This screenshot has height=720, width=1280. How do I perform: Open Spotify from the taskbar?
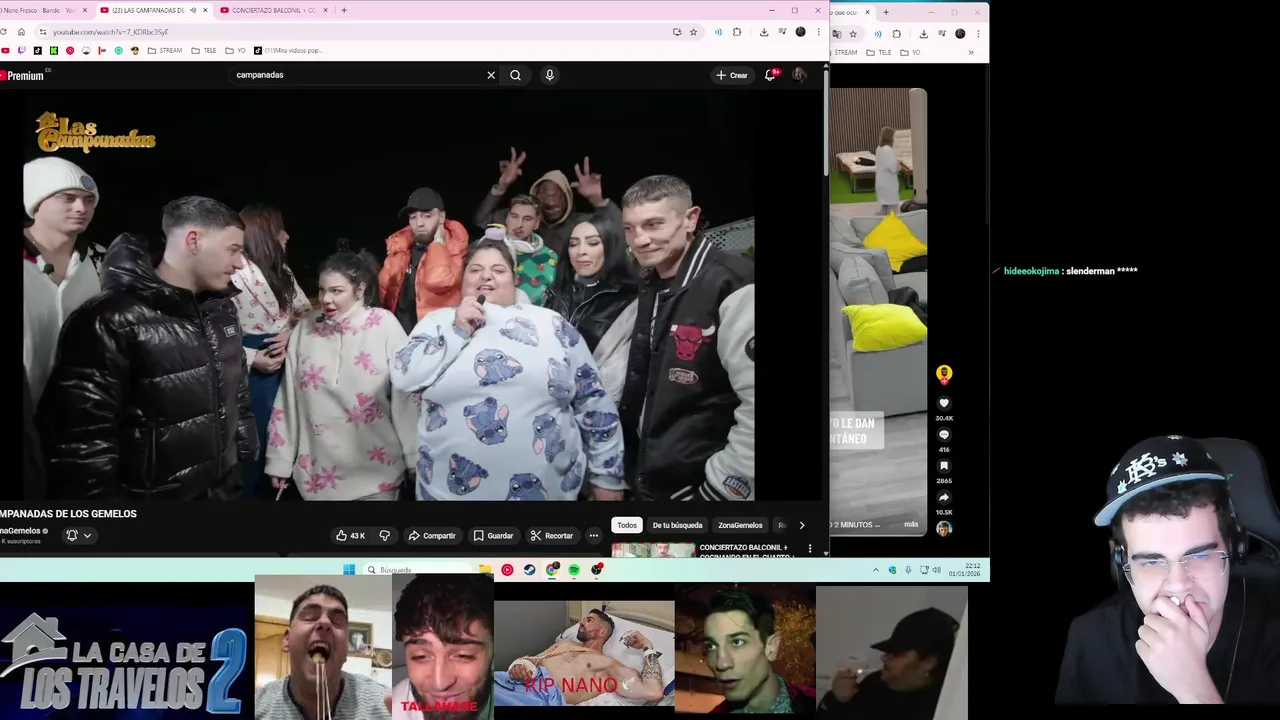[x=574, y=570]
